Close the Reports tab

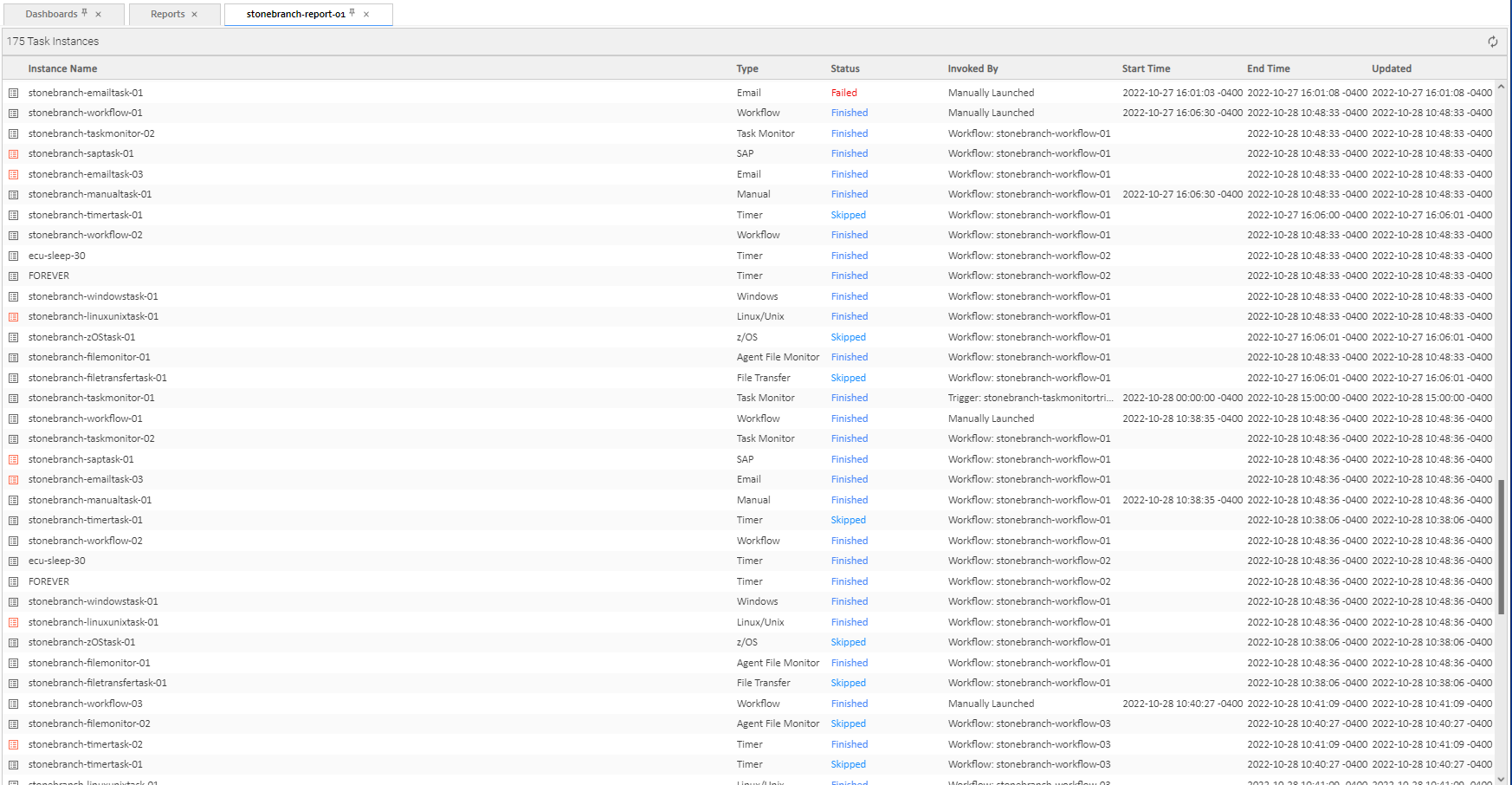pos(195,15)
